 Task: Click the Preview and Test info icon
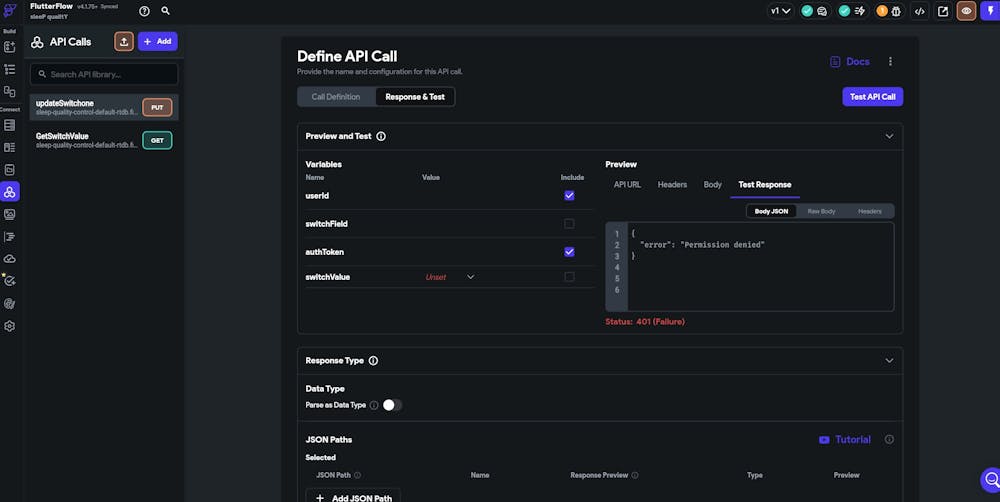click(x=381, y=136)
